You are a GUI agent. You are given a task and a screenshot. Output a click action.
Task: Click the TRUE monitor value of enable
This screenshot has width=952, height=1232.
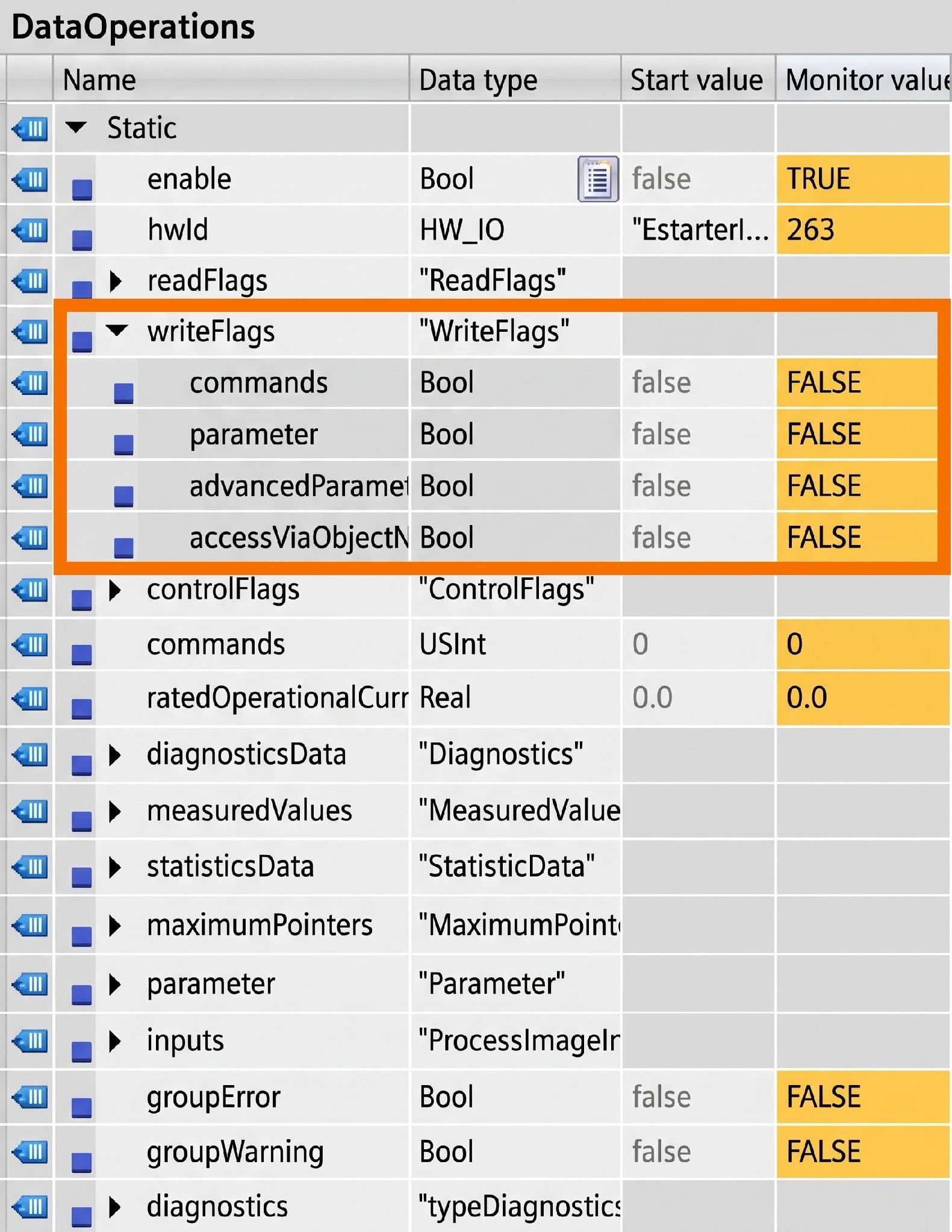click(x=863, y=179)
